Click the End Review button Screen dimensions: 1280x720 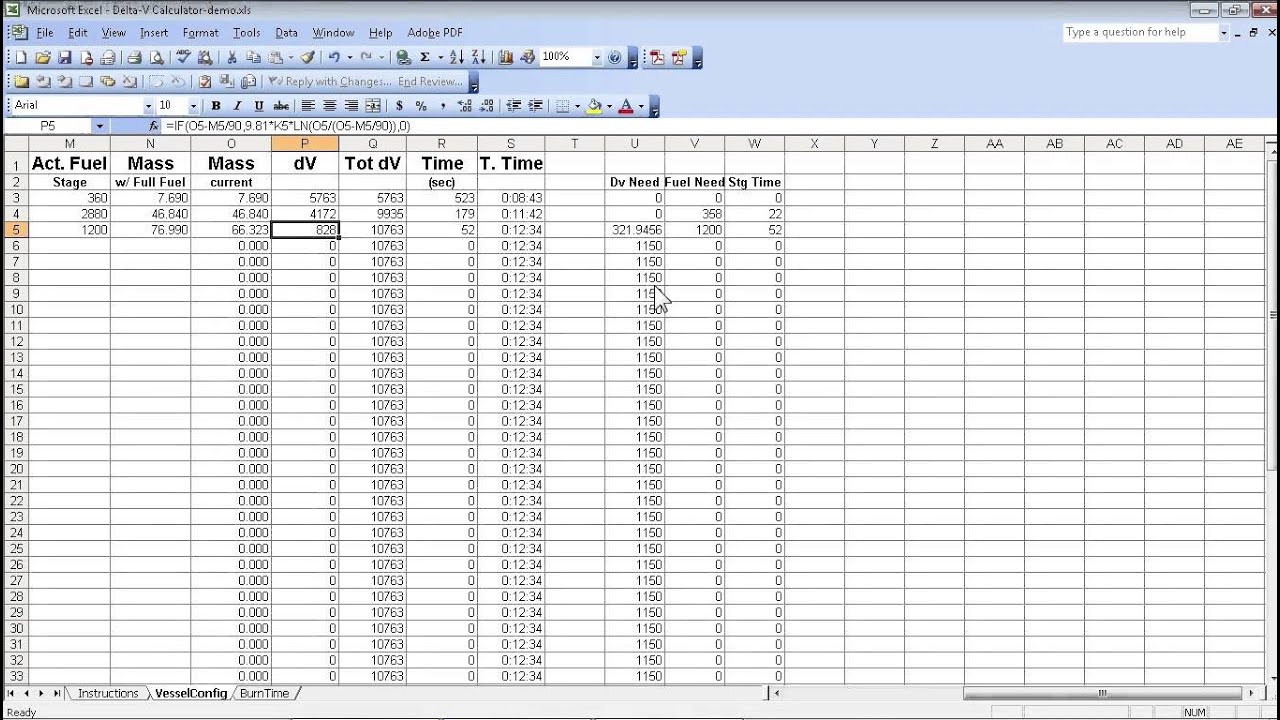point(430,82)
